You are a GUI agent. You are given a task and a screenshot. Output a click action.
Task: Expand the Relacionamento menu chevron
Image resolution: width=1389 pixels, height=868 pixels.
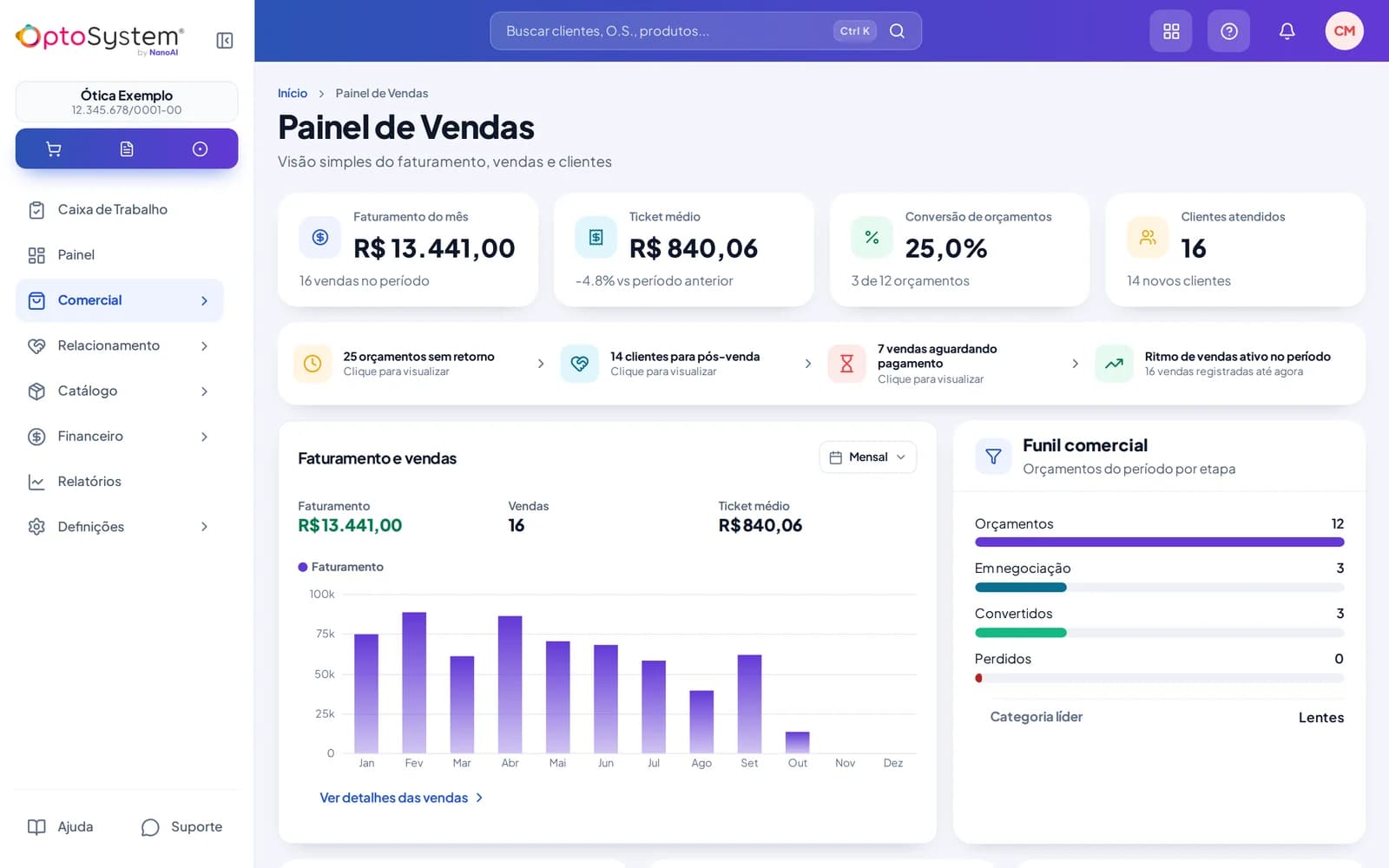[204, 345]
